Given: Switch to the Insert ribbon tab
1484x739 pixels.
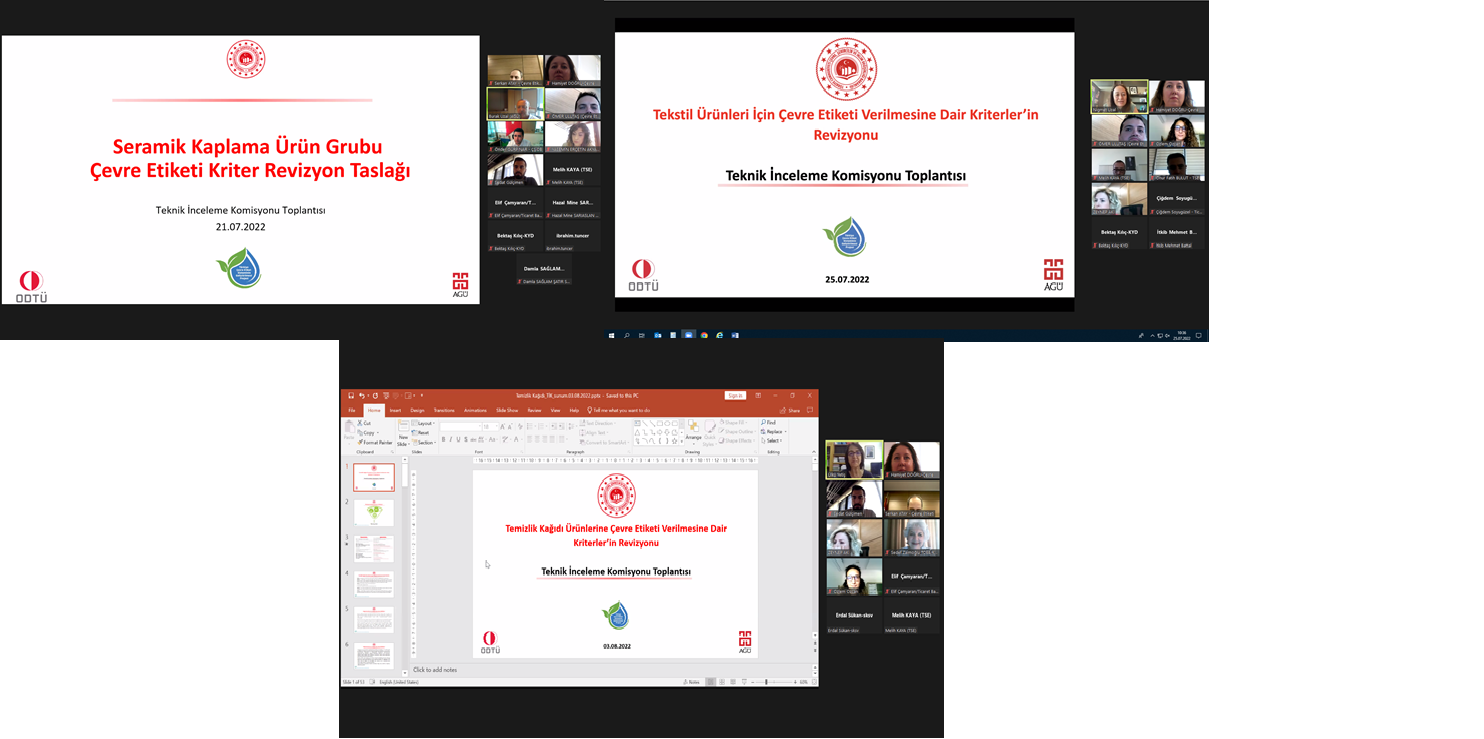Looking at the screenshot, I should click(x=395, y=410).
